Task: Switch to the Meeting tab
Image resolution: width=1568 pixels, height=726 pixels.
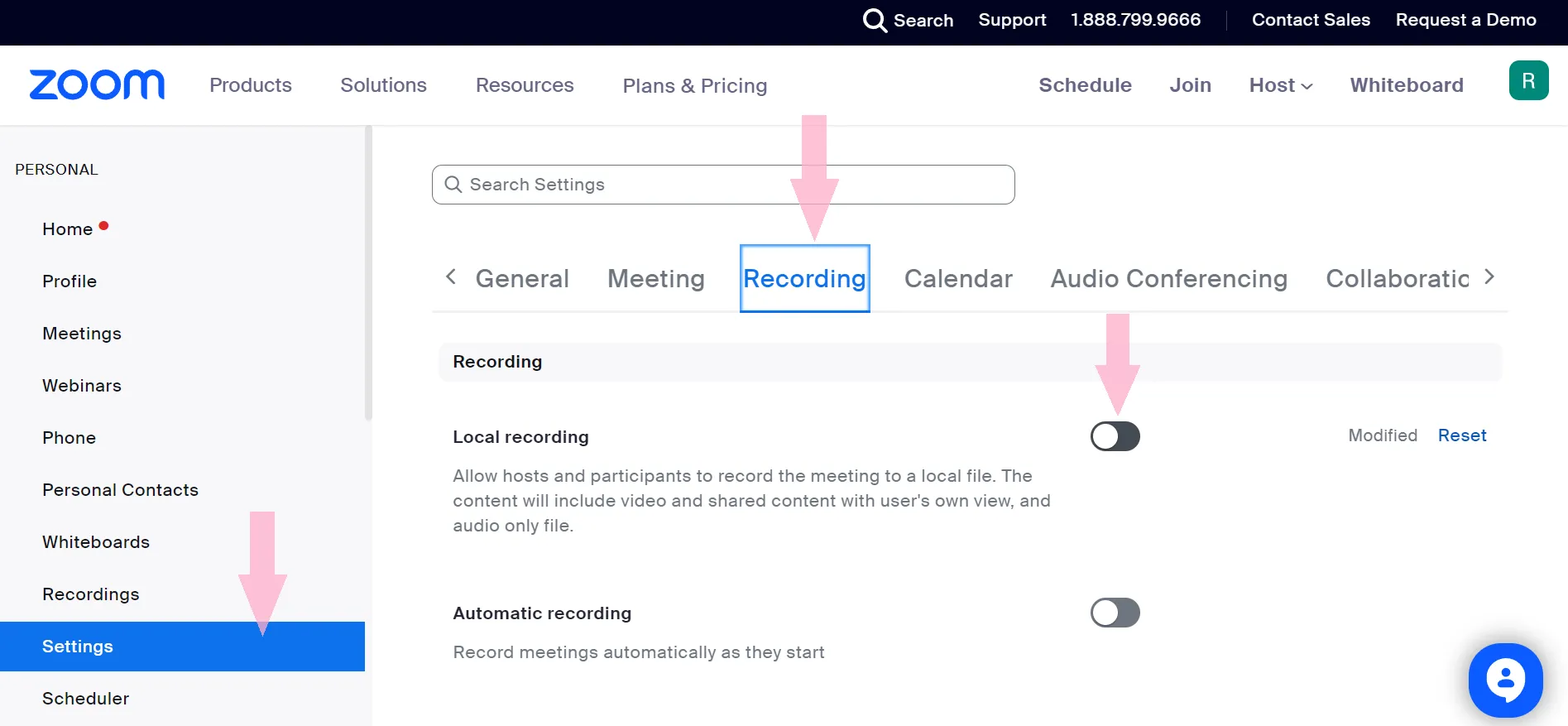Action: (x=656, y=279)
